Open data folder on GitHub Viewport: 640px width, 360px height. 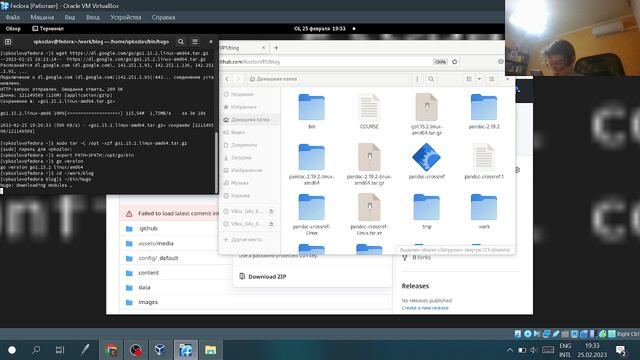[144, 287]
